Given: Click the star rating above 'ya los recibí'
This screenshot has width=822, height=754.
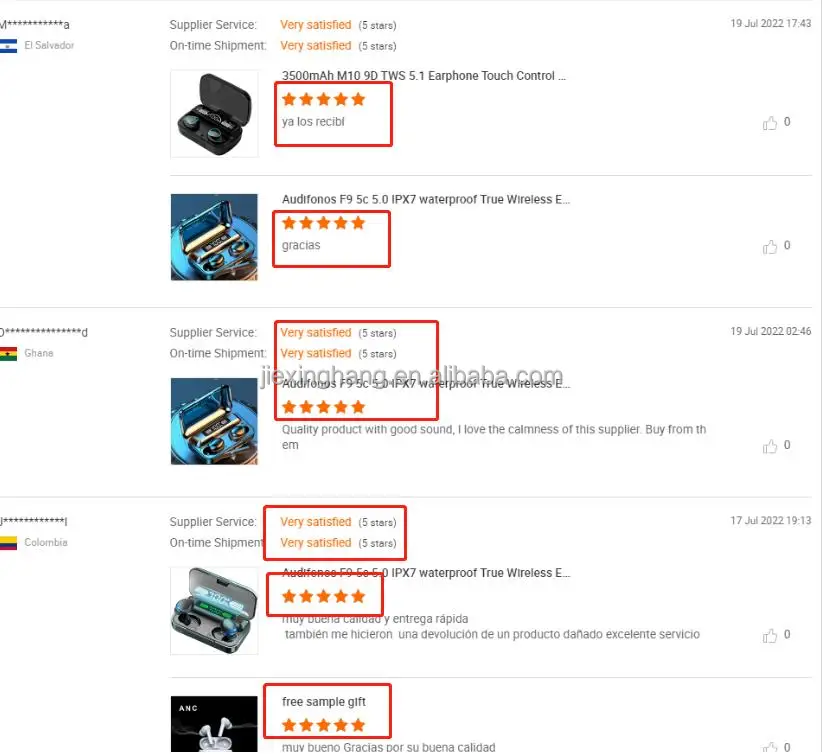Looking at the screenshot, I should [323, 99].
